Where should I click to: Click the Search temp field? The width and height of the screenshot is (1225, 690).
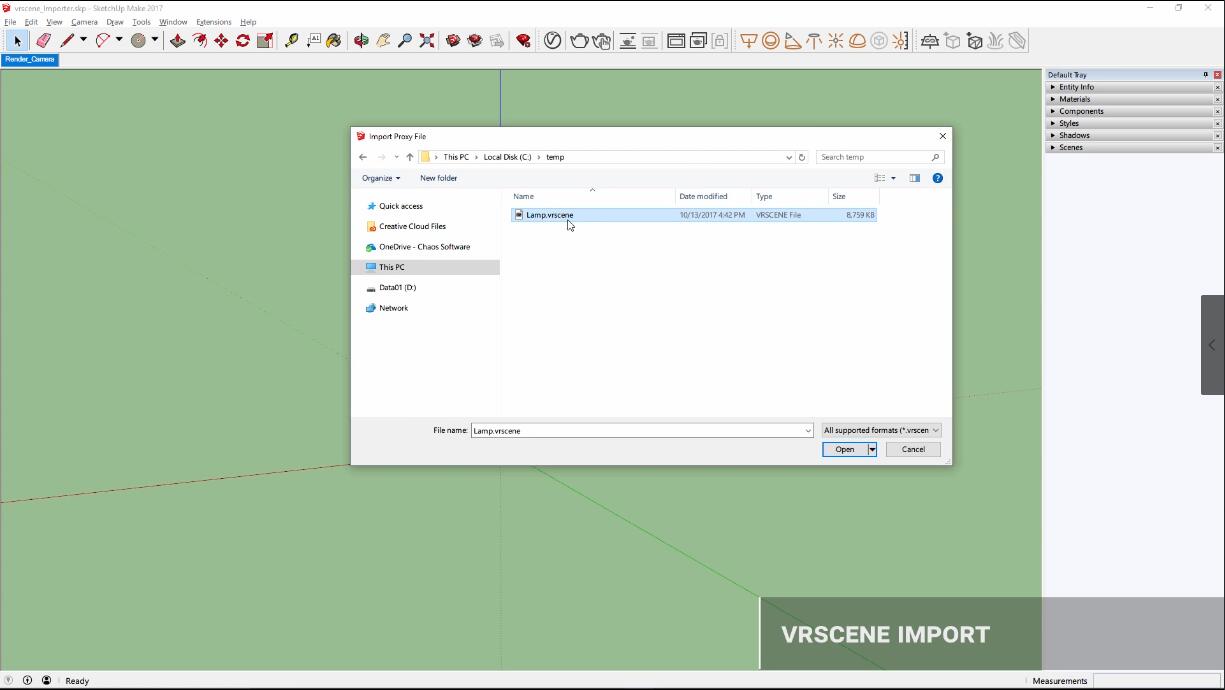coord(874,157)
